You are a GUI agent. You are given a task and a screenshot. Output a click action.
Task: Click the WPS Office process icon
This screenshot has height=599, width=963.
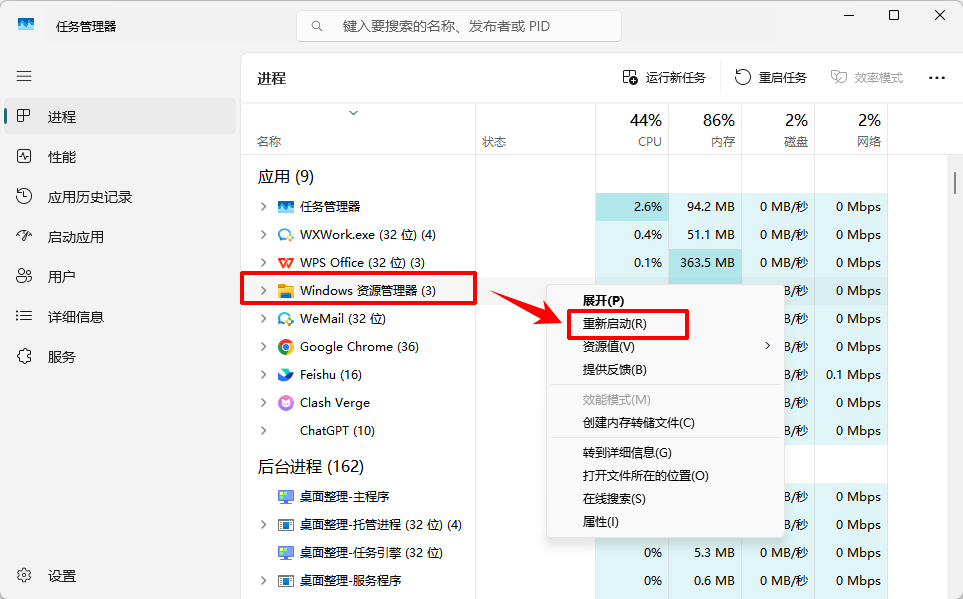pyautogui.click(x=286, y=263)
